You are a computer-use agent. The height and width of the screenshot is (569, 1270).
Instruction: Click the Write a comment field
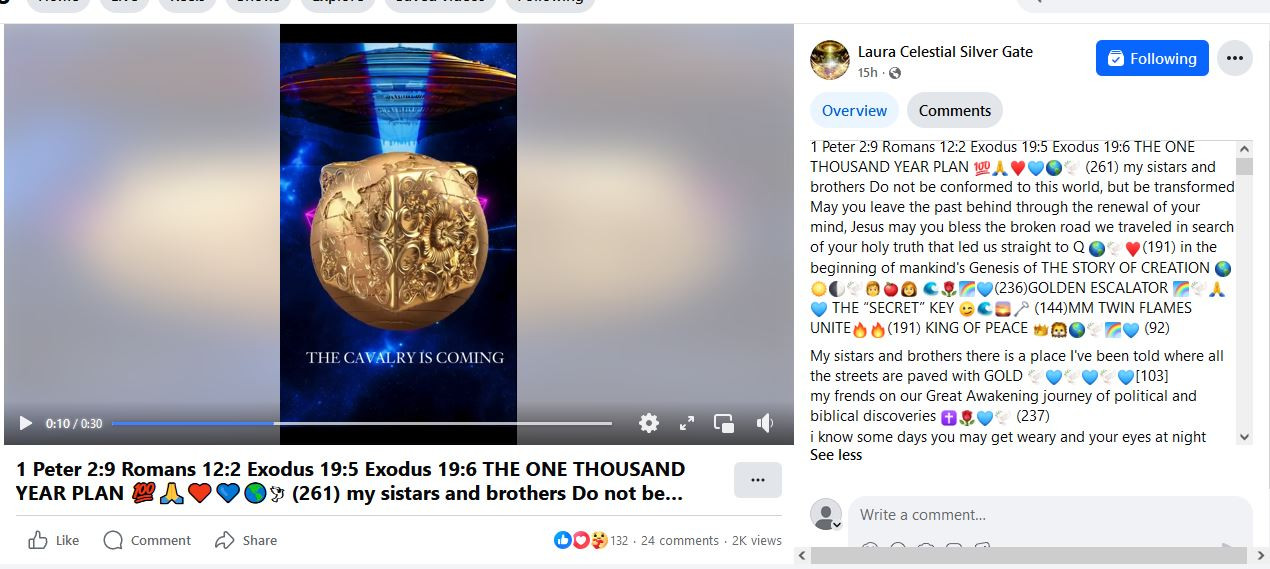[x=1050, y=515]
